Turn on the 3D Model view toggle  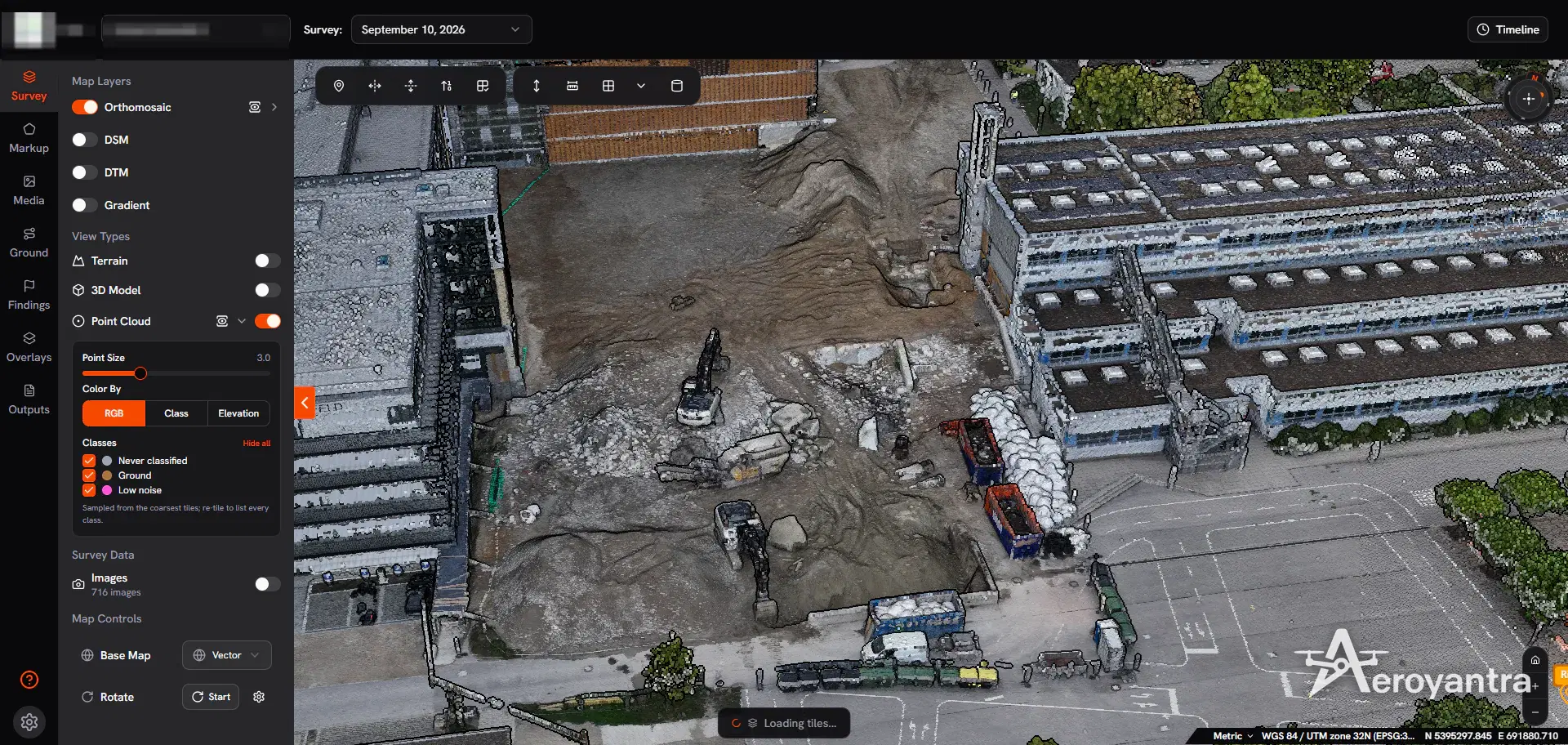[x=267, y=290]
